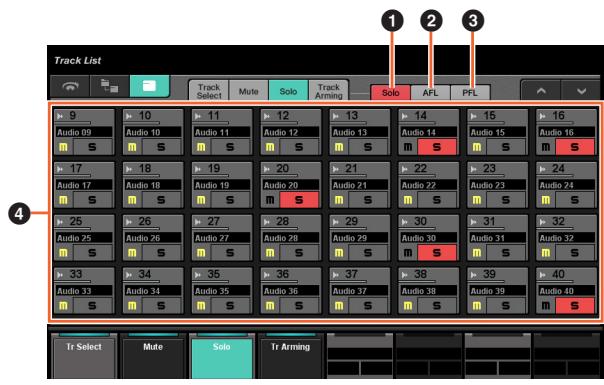Unsolo track Audio 40

[x=575, y=306]
